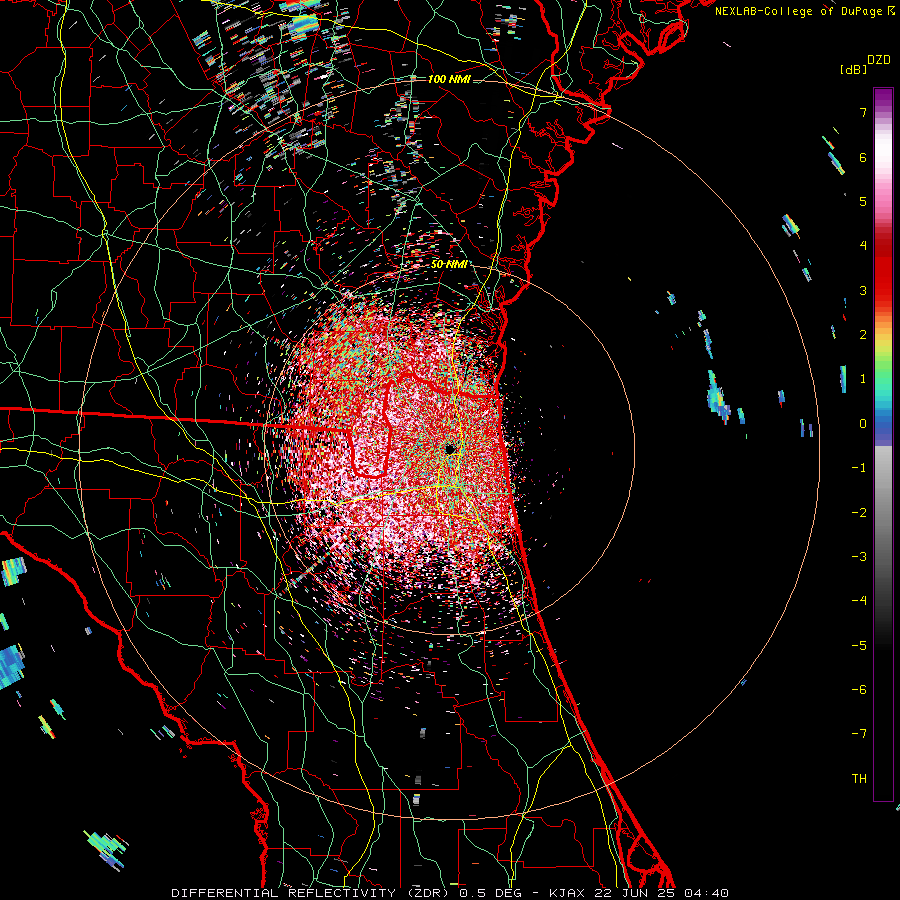Viewport: 900px width, 900px height.
Task: Click the DZD legend title
Action: (x=879, y=60)
